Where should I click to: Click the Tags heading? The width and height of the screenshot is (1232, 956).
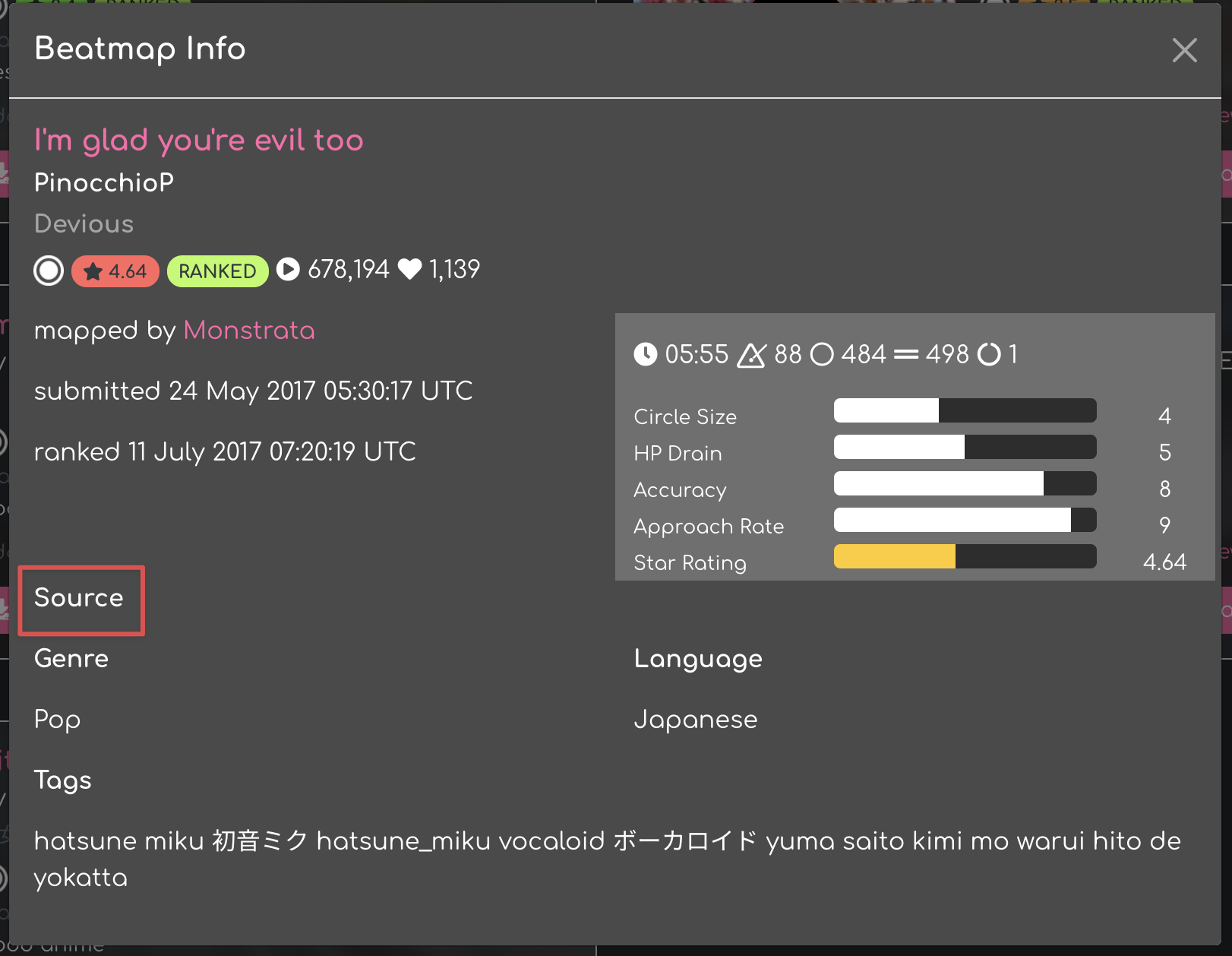tap(63, 780)
